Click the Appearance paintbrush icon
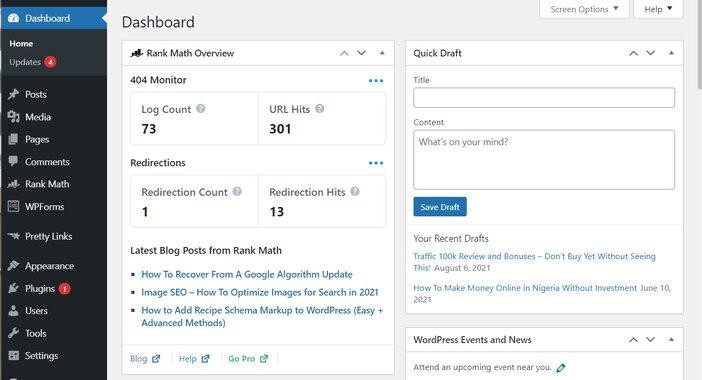Viewport: 702px width, 380px height. (x=13, y=266)
